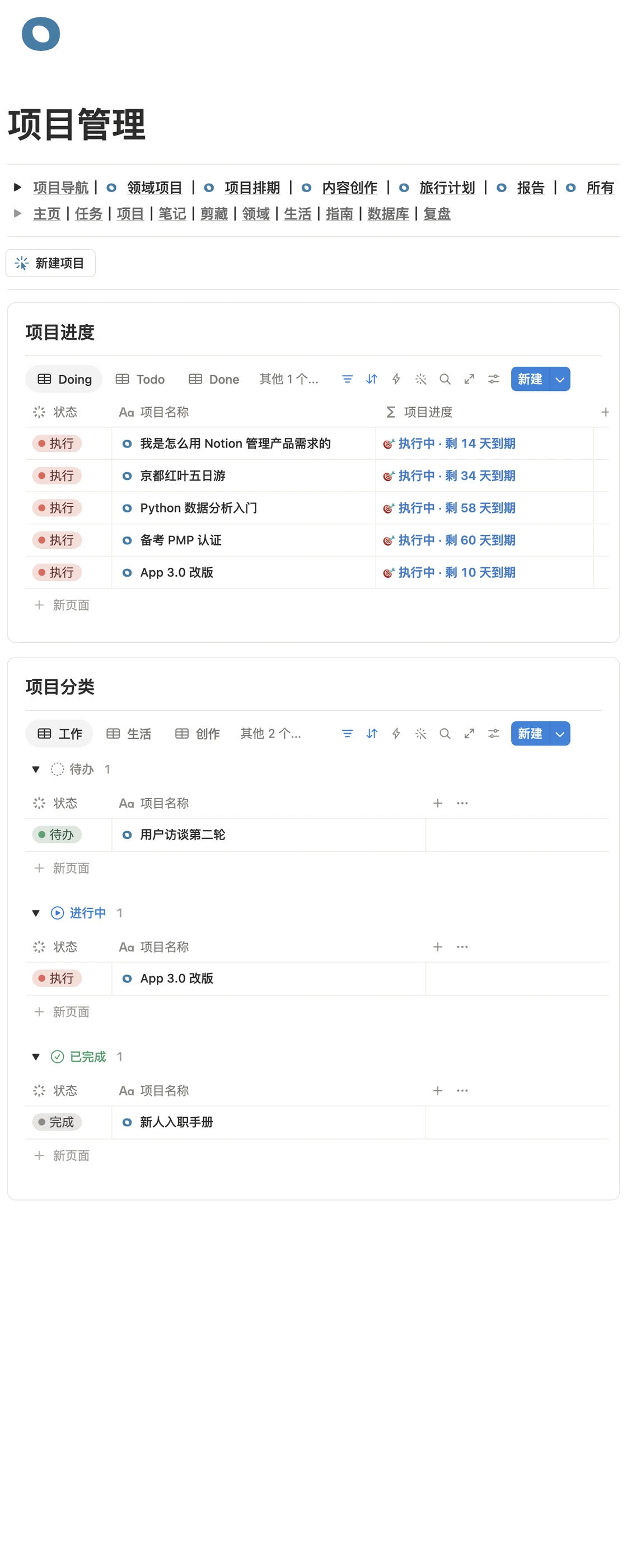Image resolution: width=627 pixels, height=1568 pixels.
Task: Open Python 数据分析入门 project row
Action: point(198,508)
